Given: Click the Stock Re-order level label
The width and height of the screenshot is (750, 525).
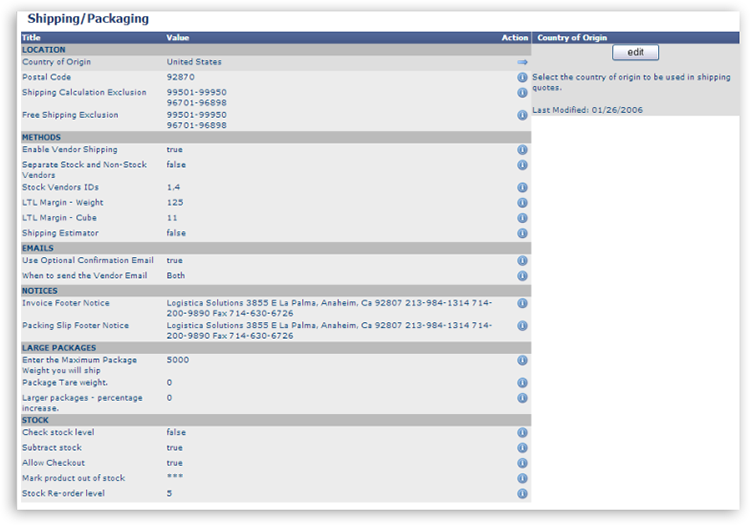Looking at the screenshot, I should pos(63,493).
